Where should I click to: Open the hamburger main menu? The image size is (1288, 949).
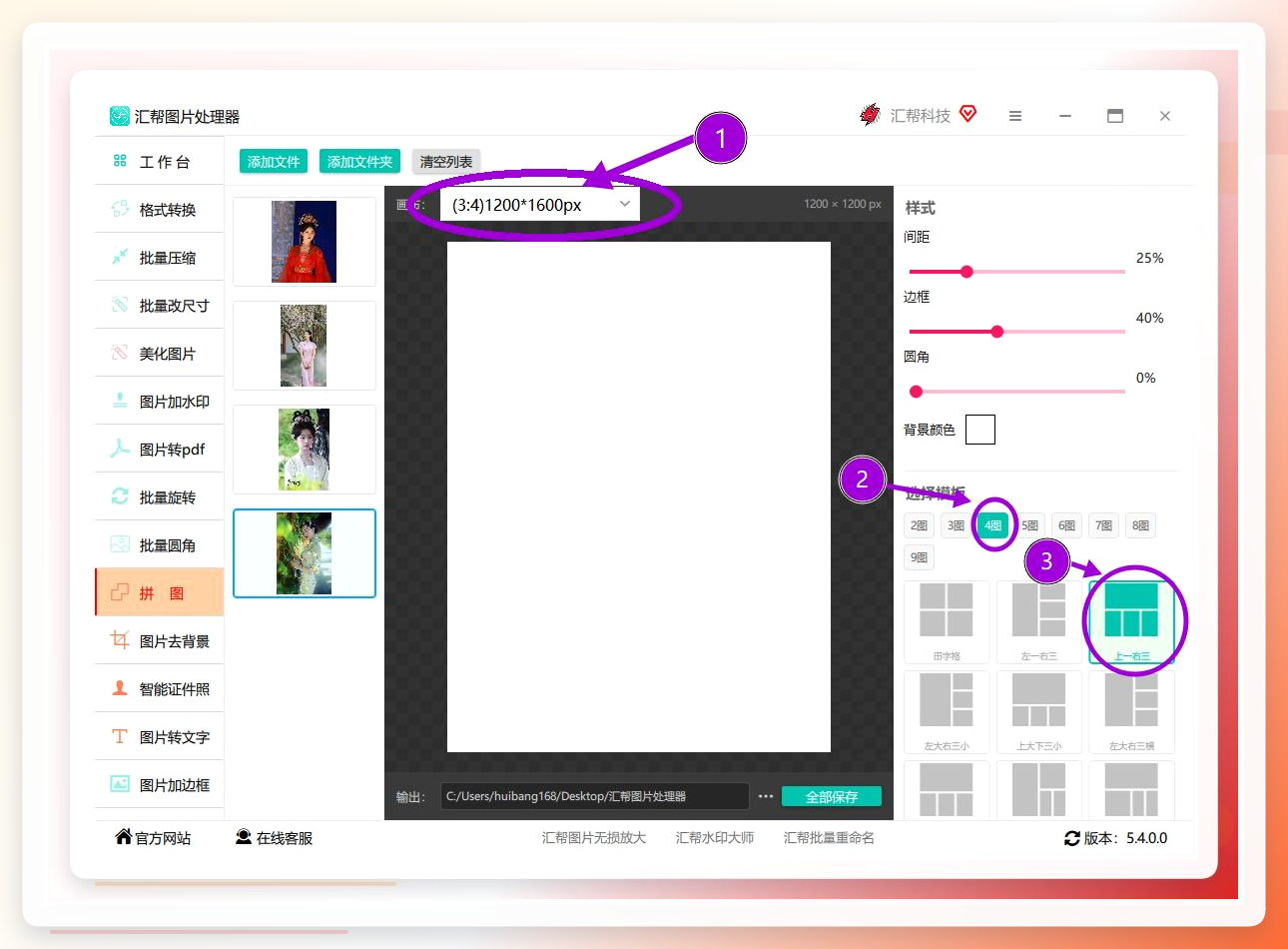click(x=1015, y=116)
